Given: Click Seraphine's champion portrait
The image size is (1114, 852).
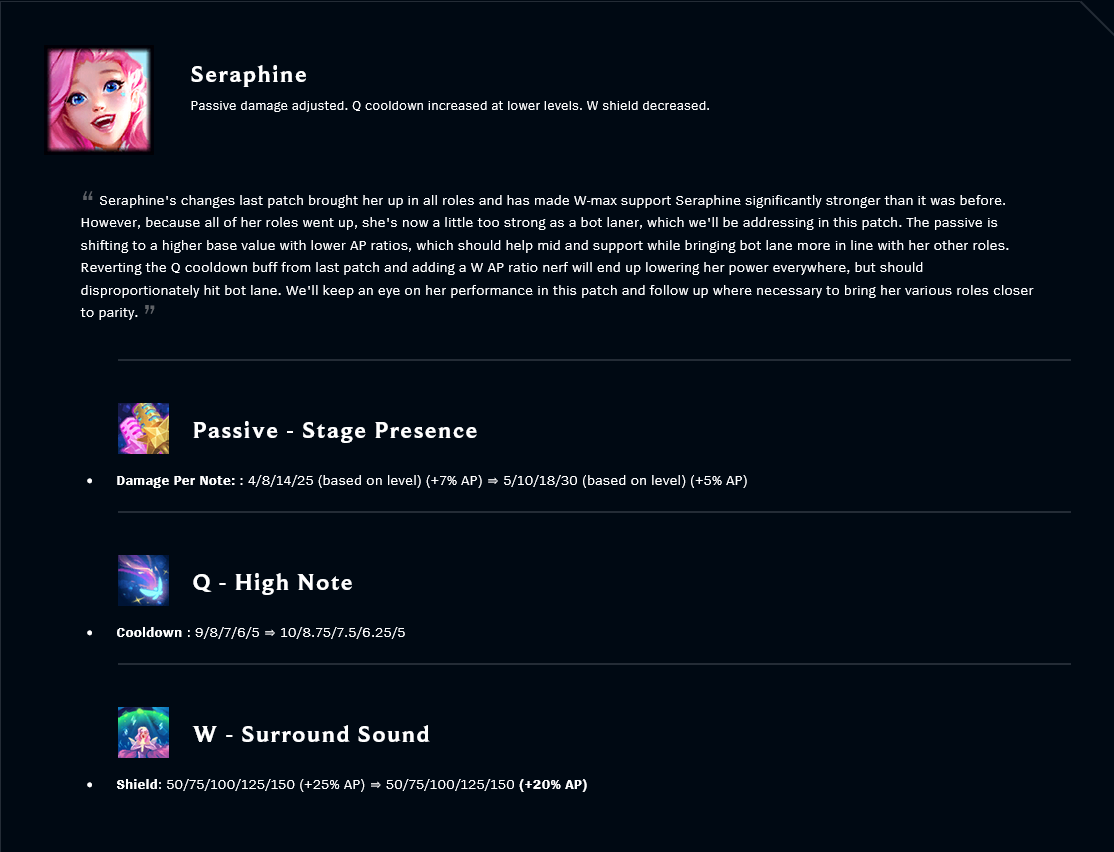Looking at the screenshot, I should coord(99,99).
